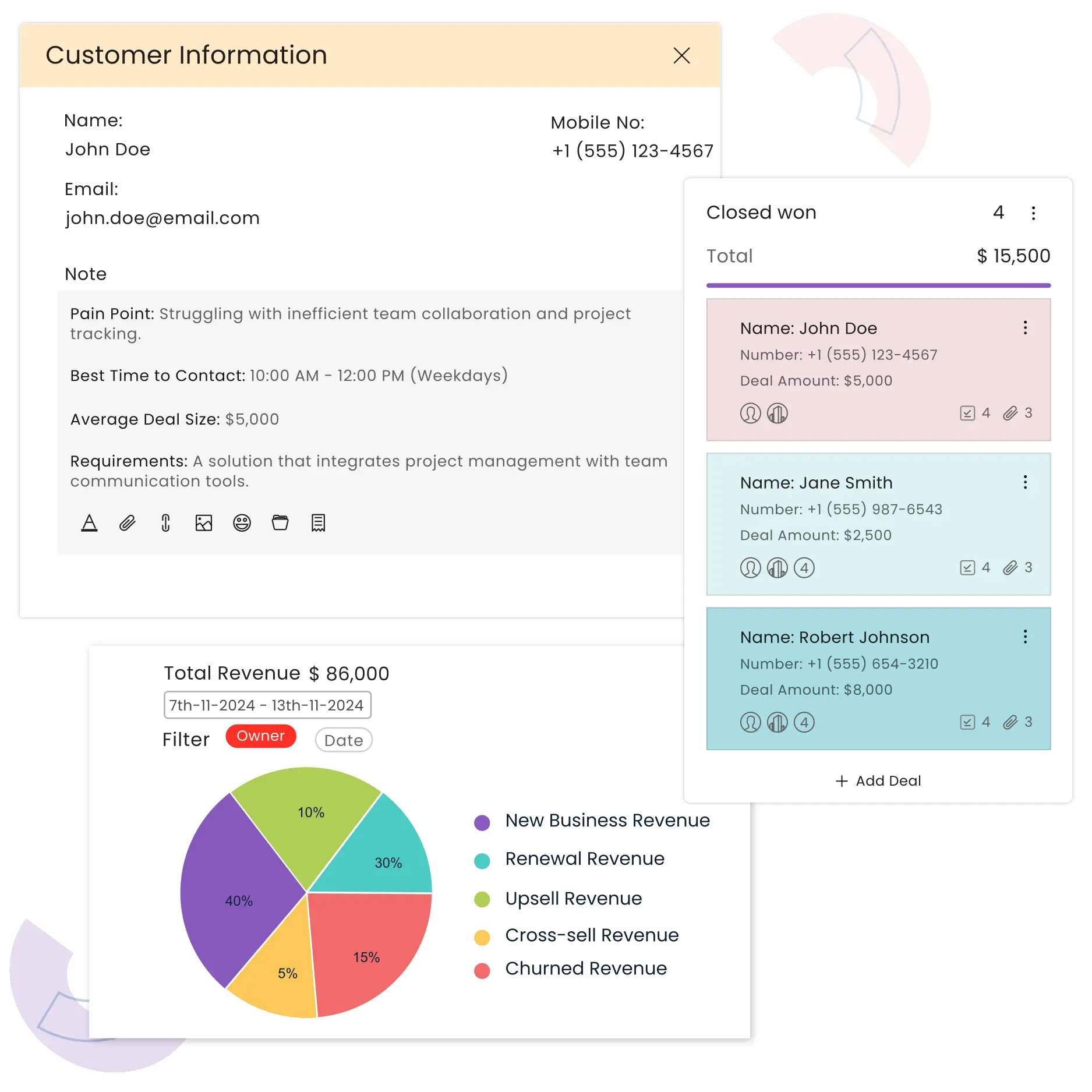Click the Name: Robert Johnson card title
Image resolution: width=1092 pixels, height=1092 pixels.
click(x=835, y=637)
